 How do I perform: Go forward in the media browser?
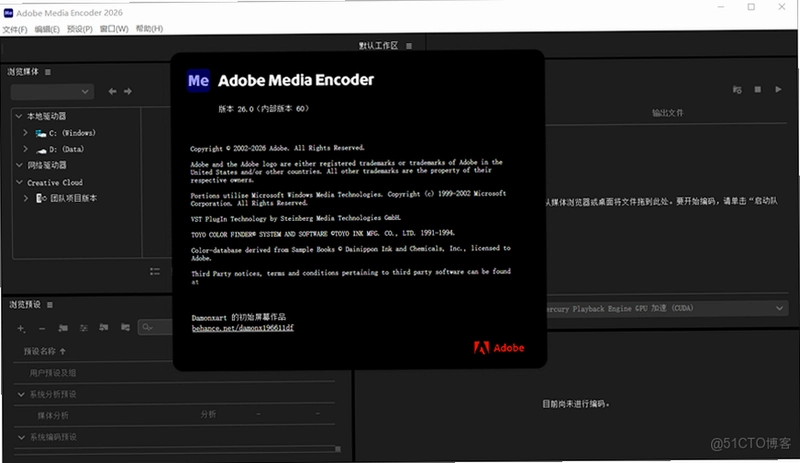tap(128, 91)
